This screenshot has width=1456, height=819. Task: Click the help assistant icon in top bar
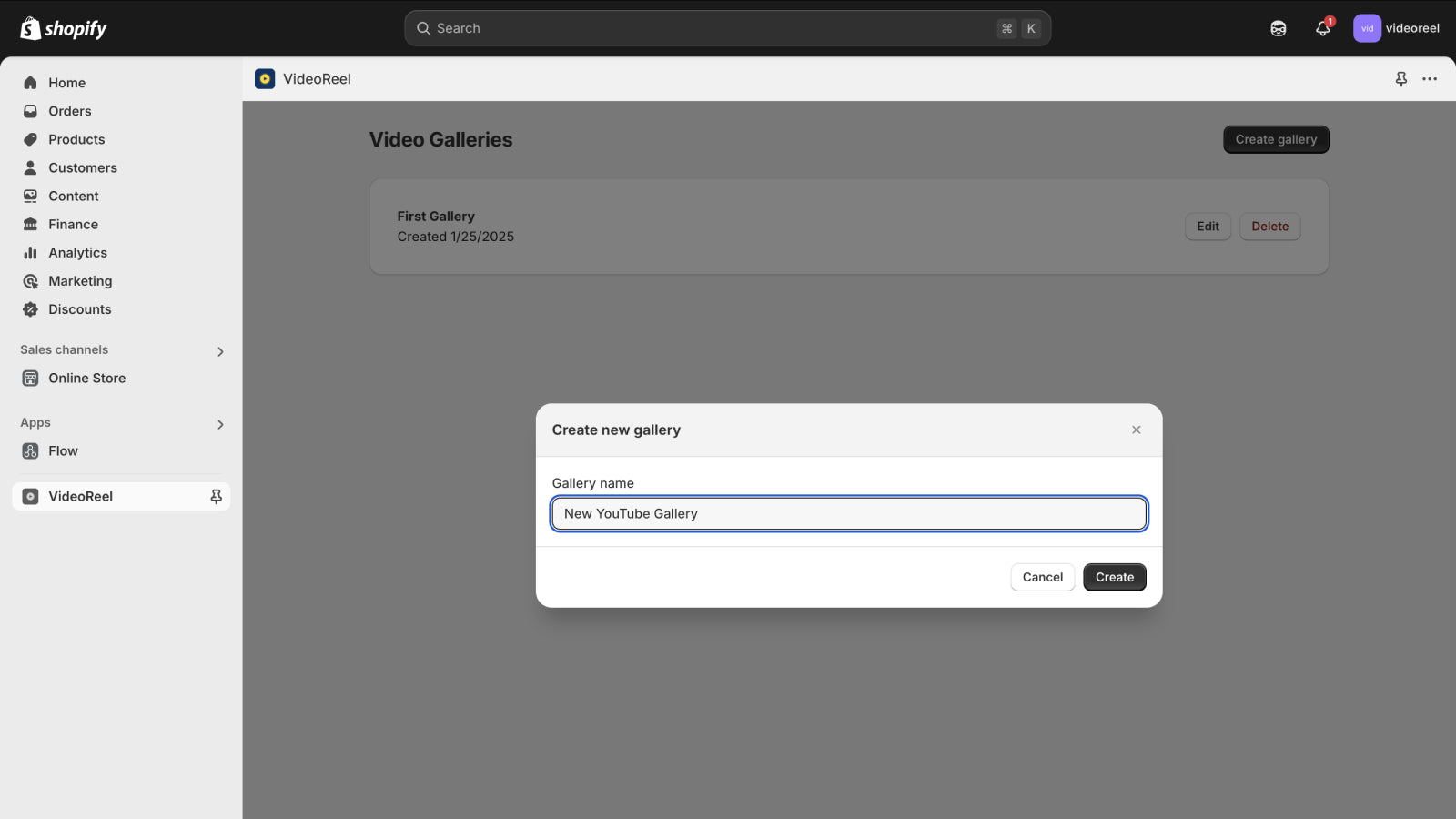[1277, 28]
